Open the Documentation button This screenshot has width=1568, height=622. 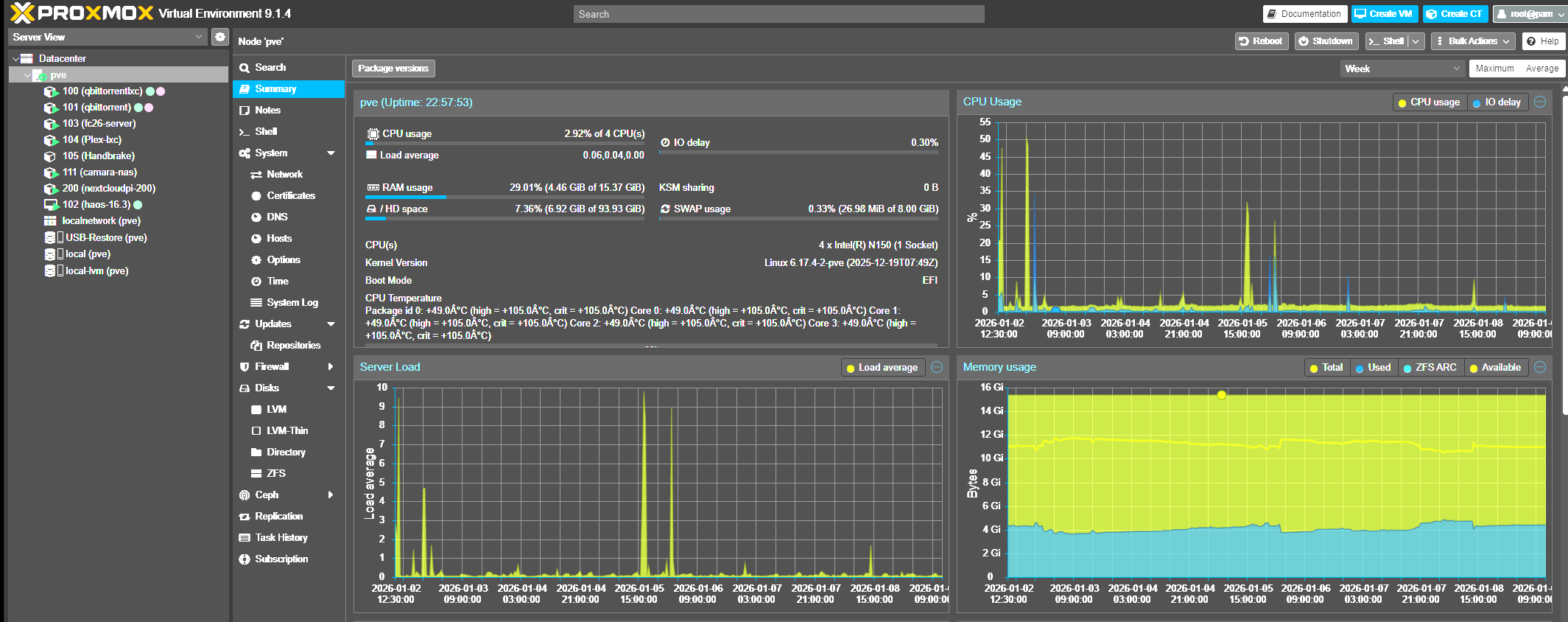pos(1304,14)
